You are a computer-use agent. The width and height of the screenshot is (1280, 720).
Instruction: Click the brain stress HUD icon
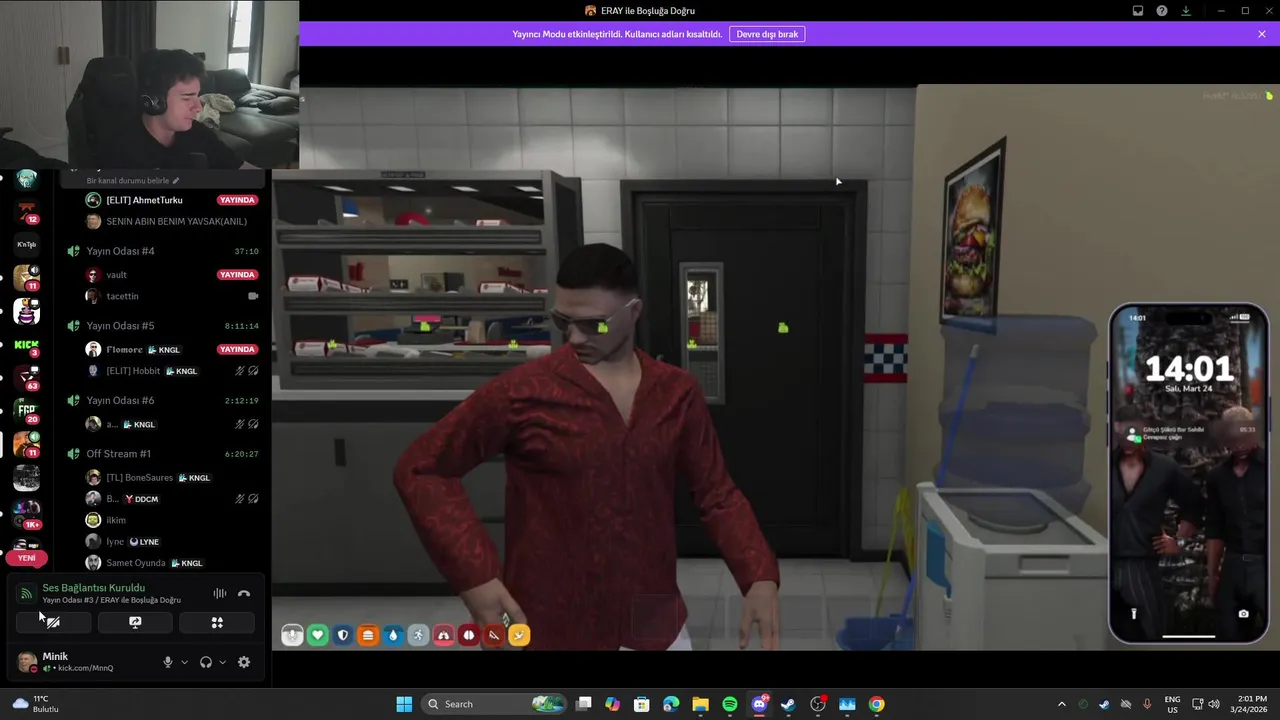[468, 635]
